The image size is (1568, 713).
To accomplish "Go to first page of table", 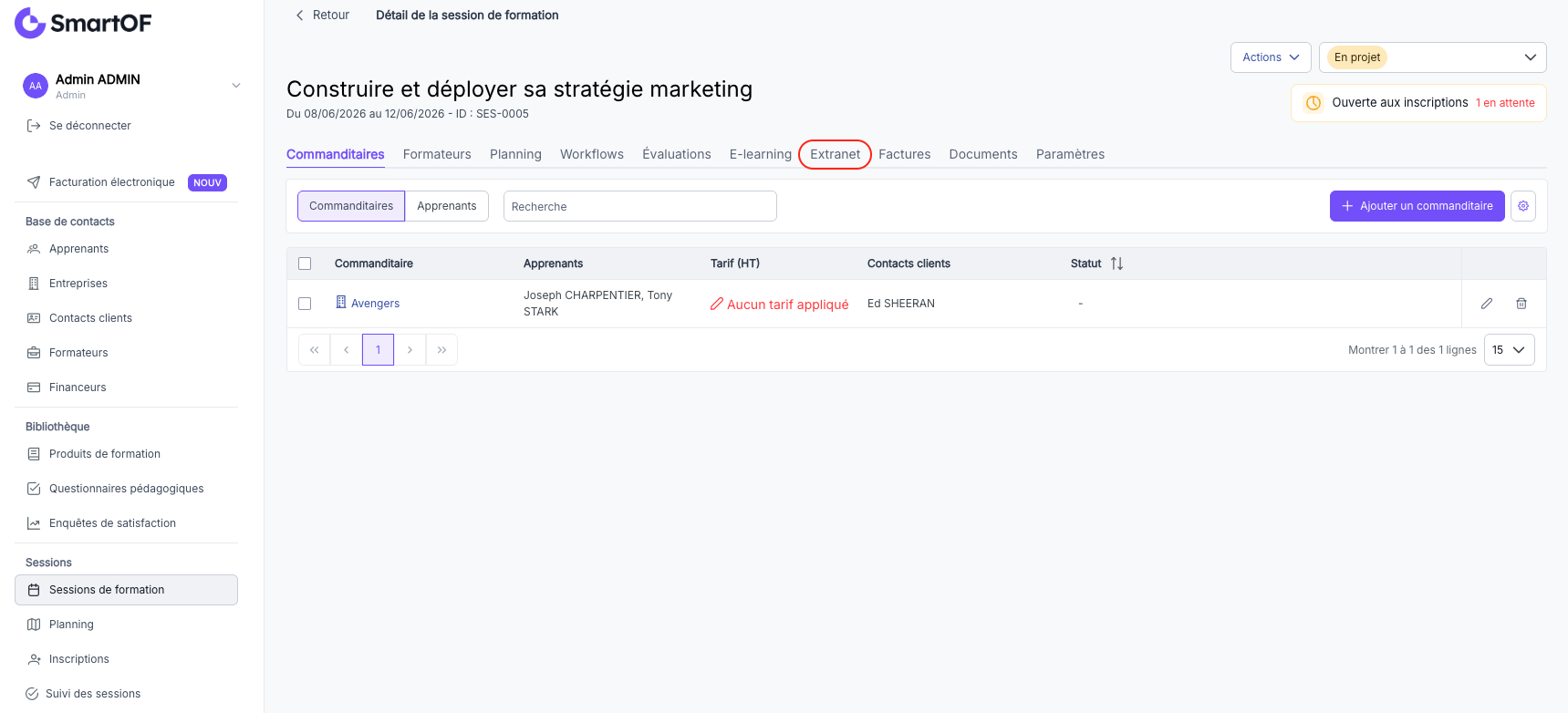I will point(314,350).
